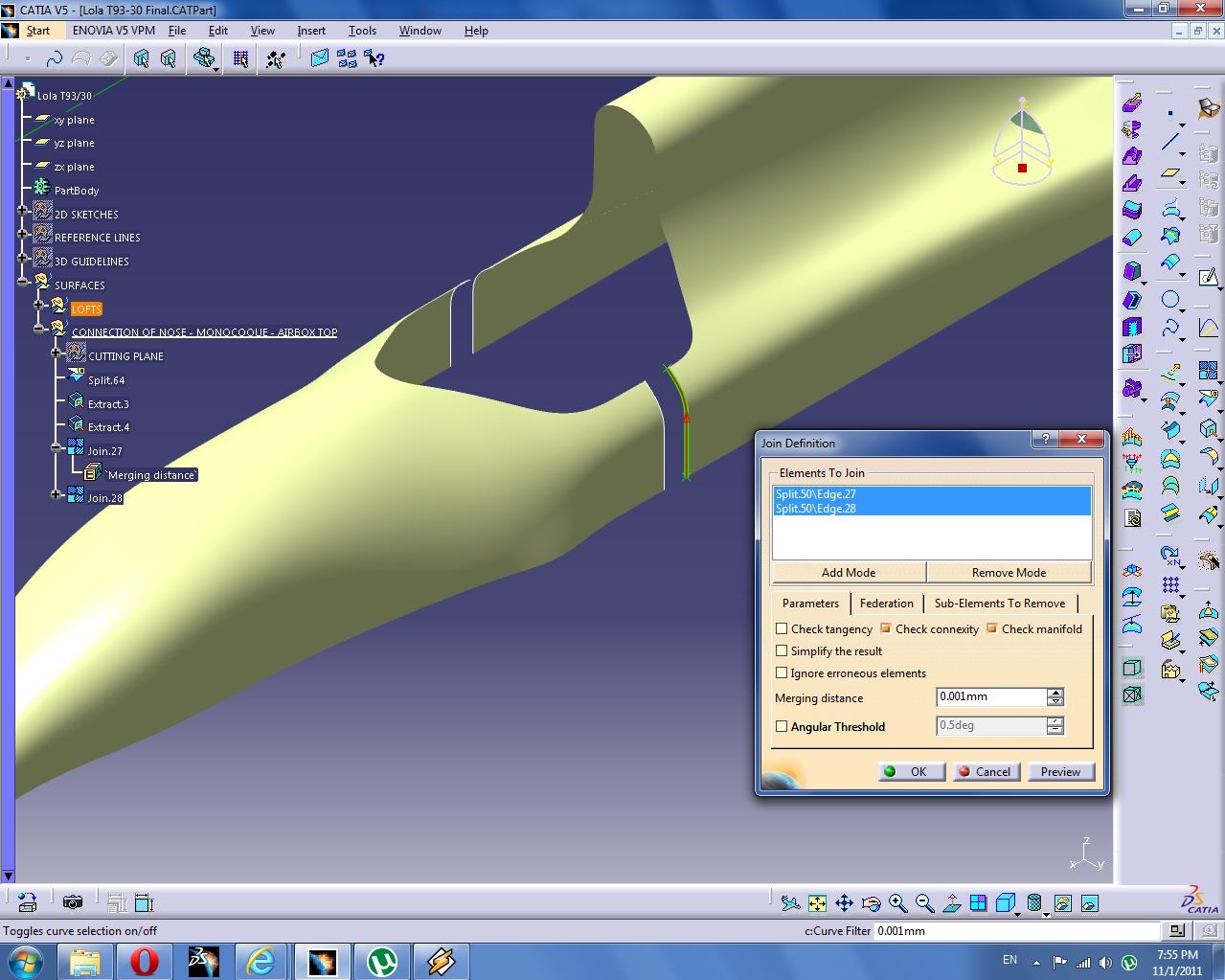Screen dimensions: 1225x980
Task: Enable the Check tangency checkbox
Action: 783,629
